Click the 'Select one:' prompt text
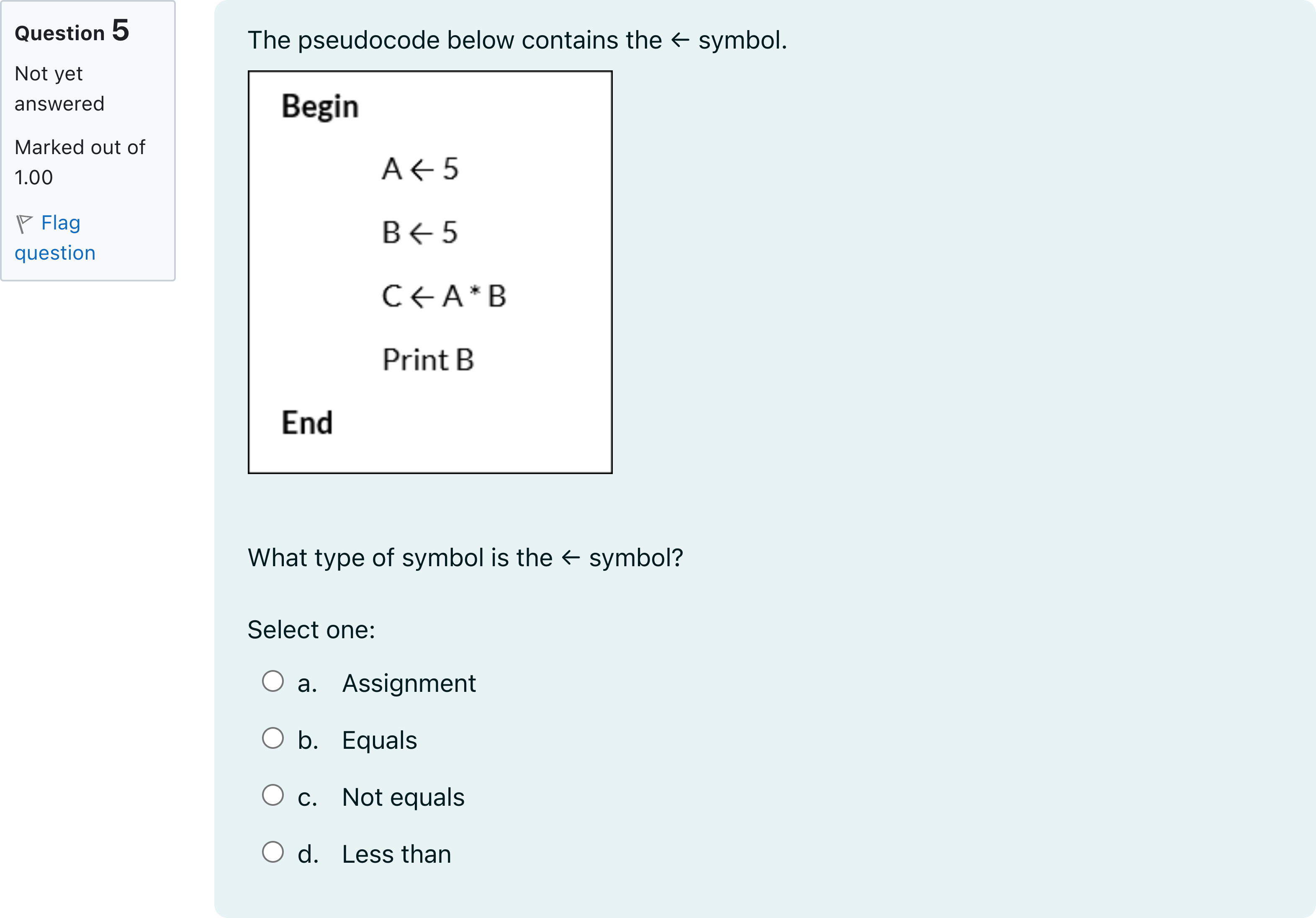Image resolution: width=1316 pixels, height=918 pixels. [x=311, y=629]
